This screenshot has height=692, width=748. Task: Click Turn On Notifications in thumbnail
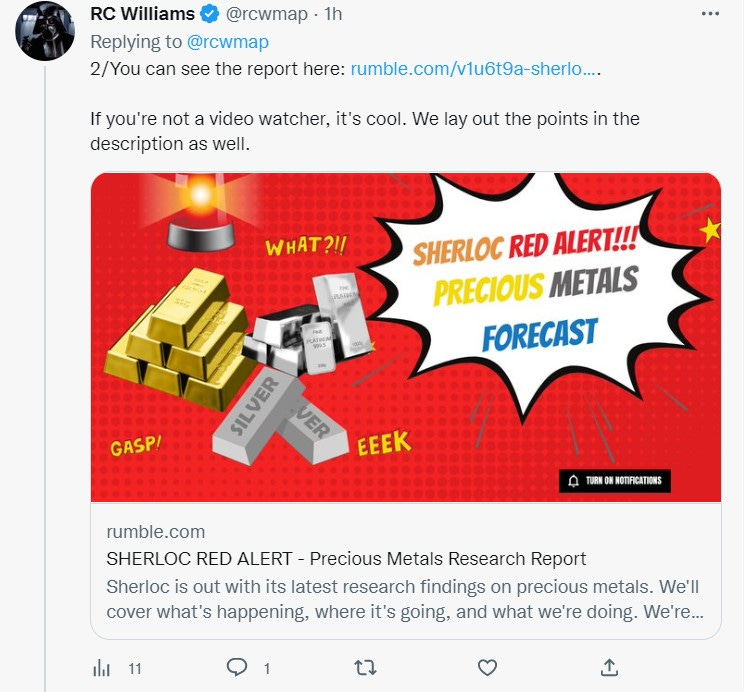tap(615, 480)
